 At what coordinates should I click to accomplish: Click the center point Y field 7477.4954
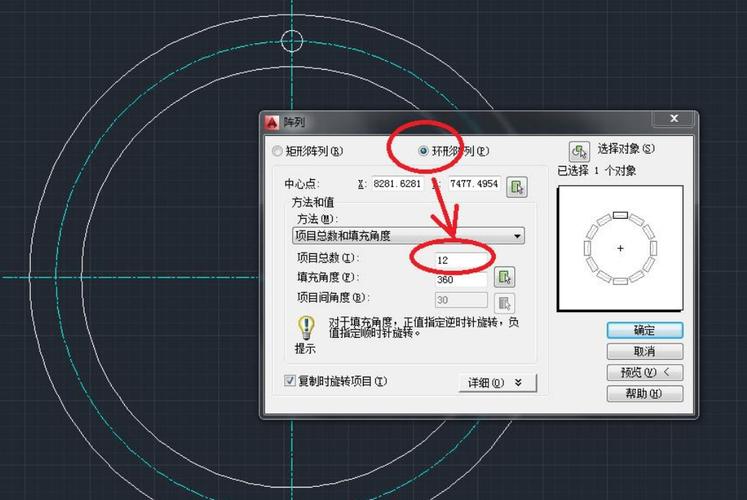click(474, 184)
